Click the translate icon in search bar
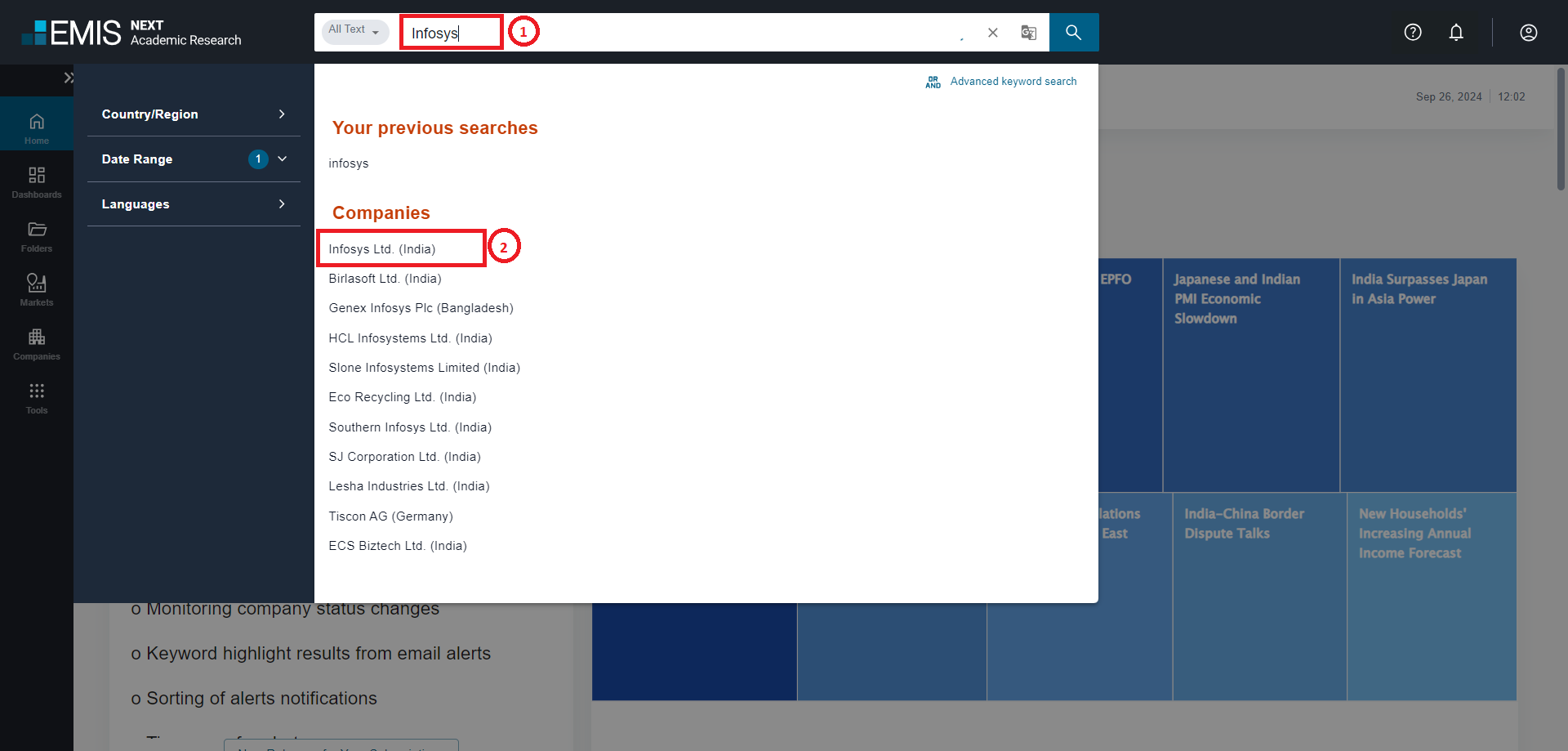 (x=1028, y=33)
